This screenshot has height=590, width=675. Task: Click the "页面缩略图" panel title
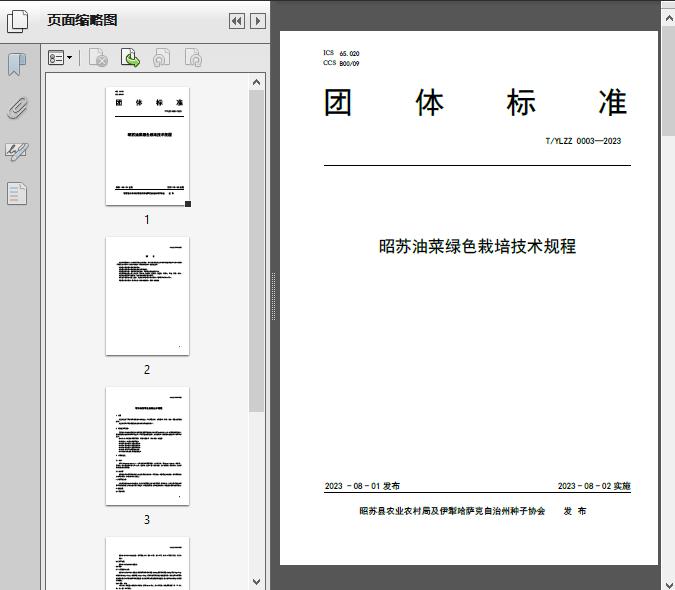pyautogui.click(x=82, y=20)
